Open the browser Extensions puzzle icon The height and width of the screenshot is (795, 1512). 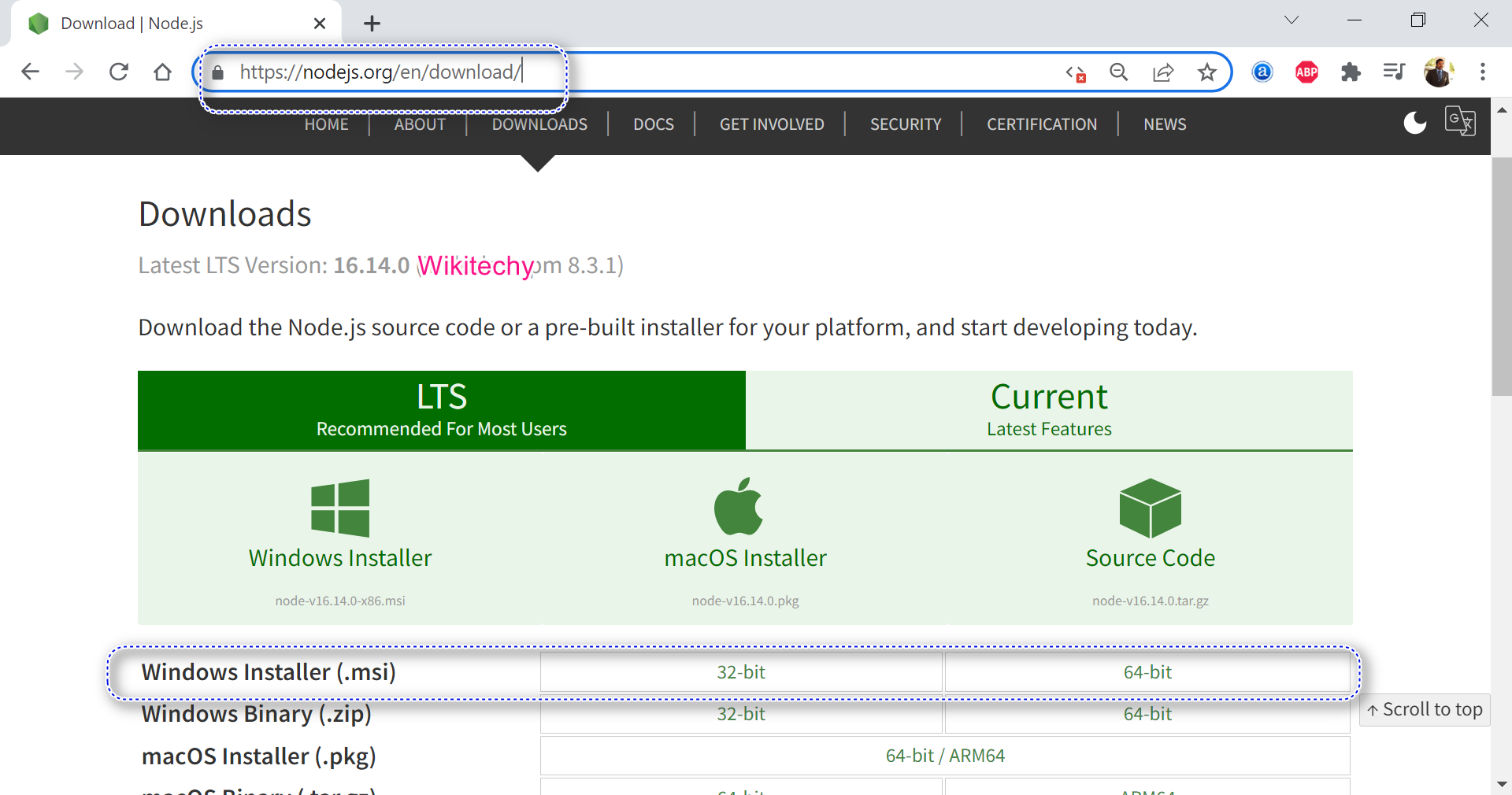click(1351, 72)
